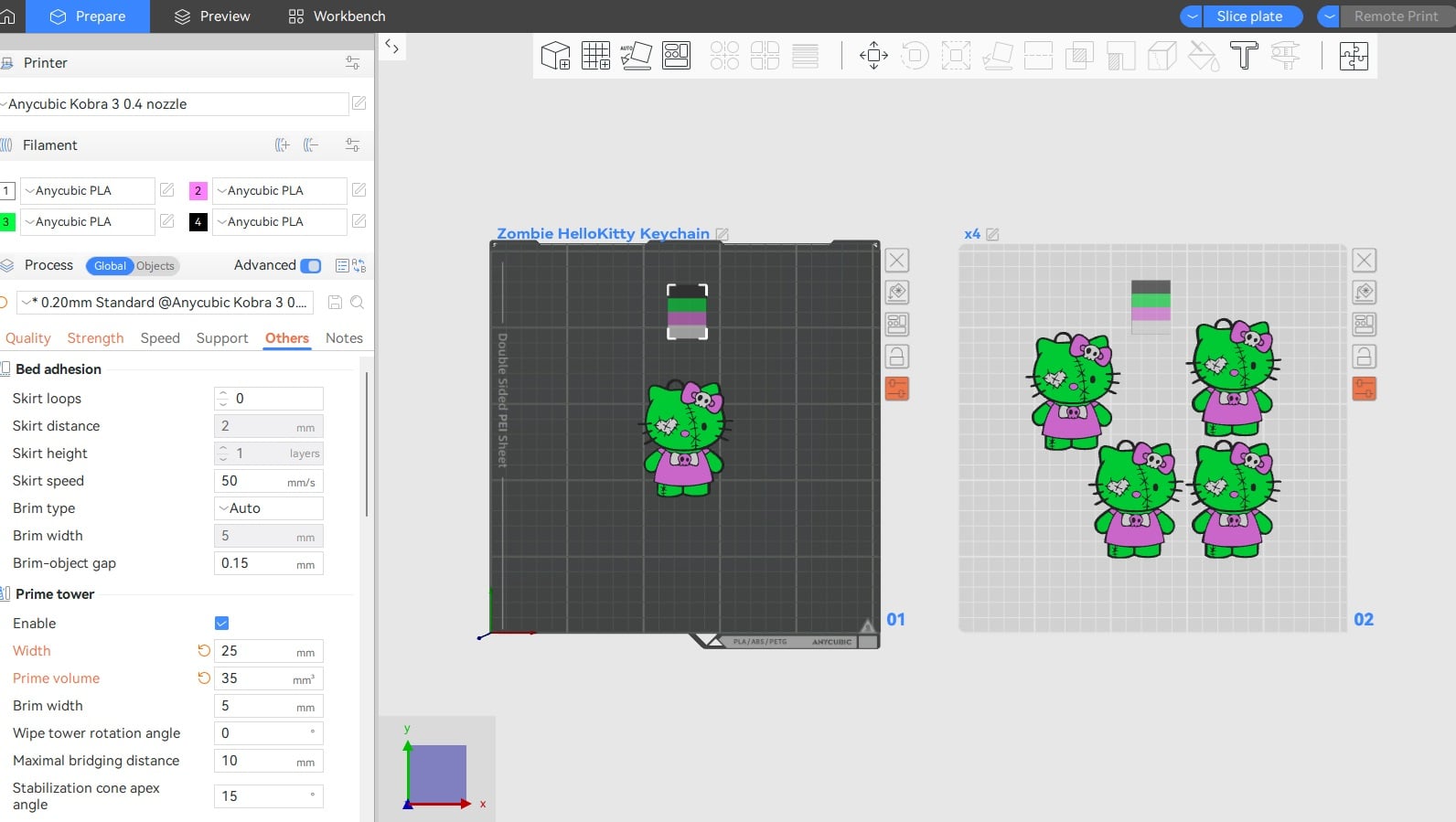Open filament 2 Anycubic PLA dropdown
Screen dimensions: 1456x822
coord(279,190)
